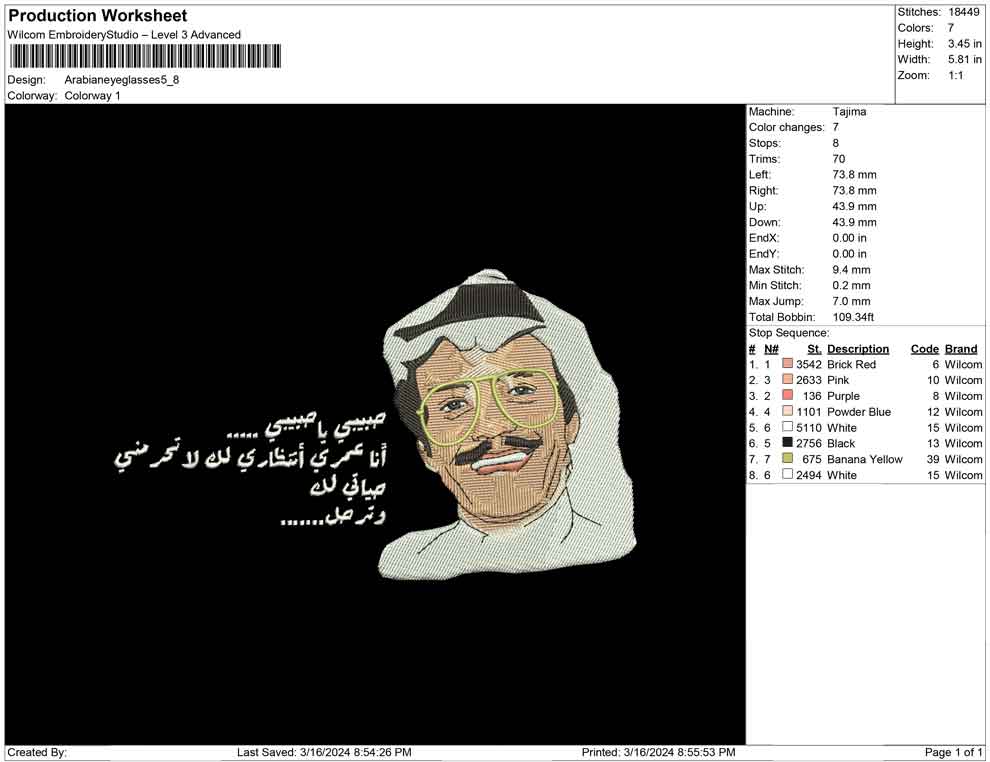Click the 'Brand' column header
The height and width of the screenshot is (762, 990).
[961, 349]
